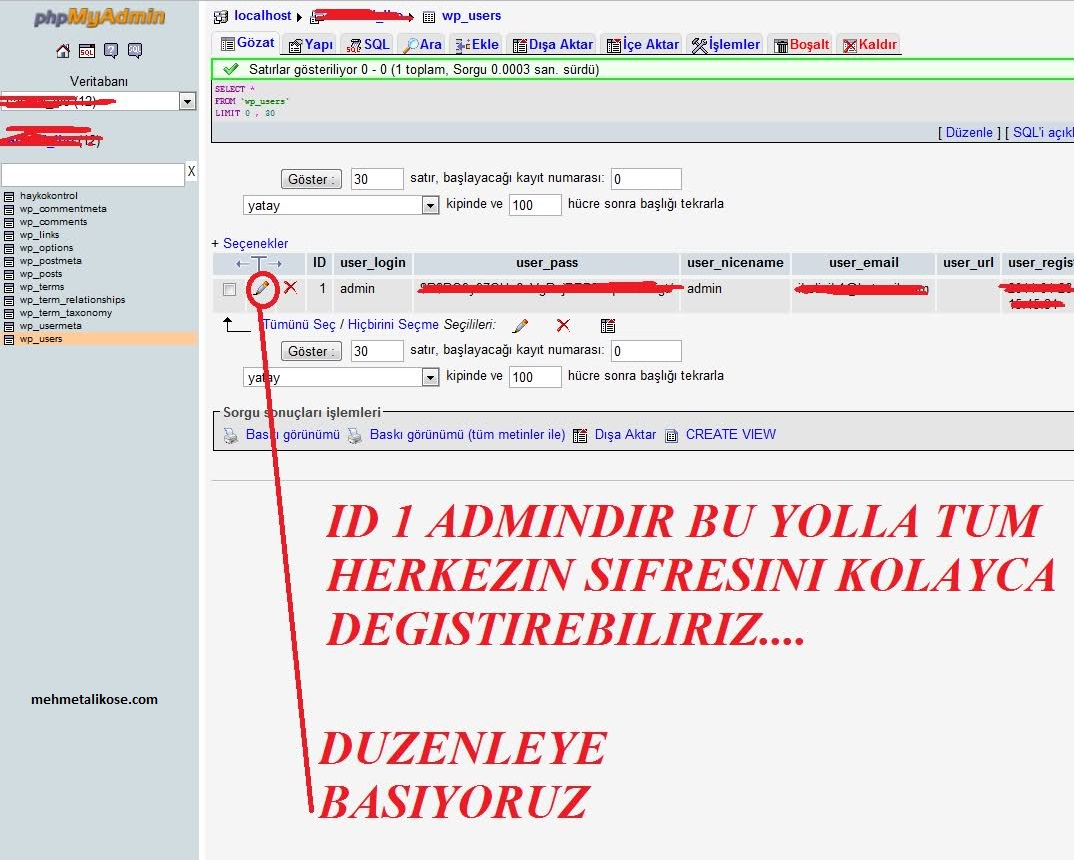Open the upper yatay display mode dropdown
Viewport: 1074px width, 860px height.
click(430, 205)
